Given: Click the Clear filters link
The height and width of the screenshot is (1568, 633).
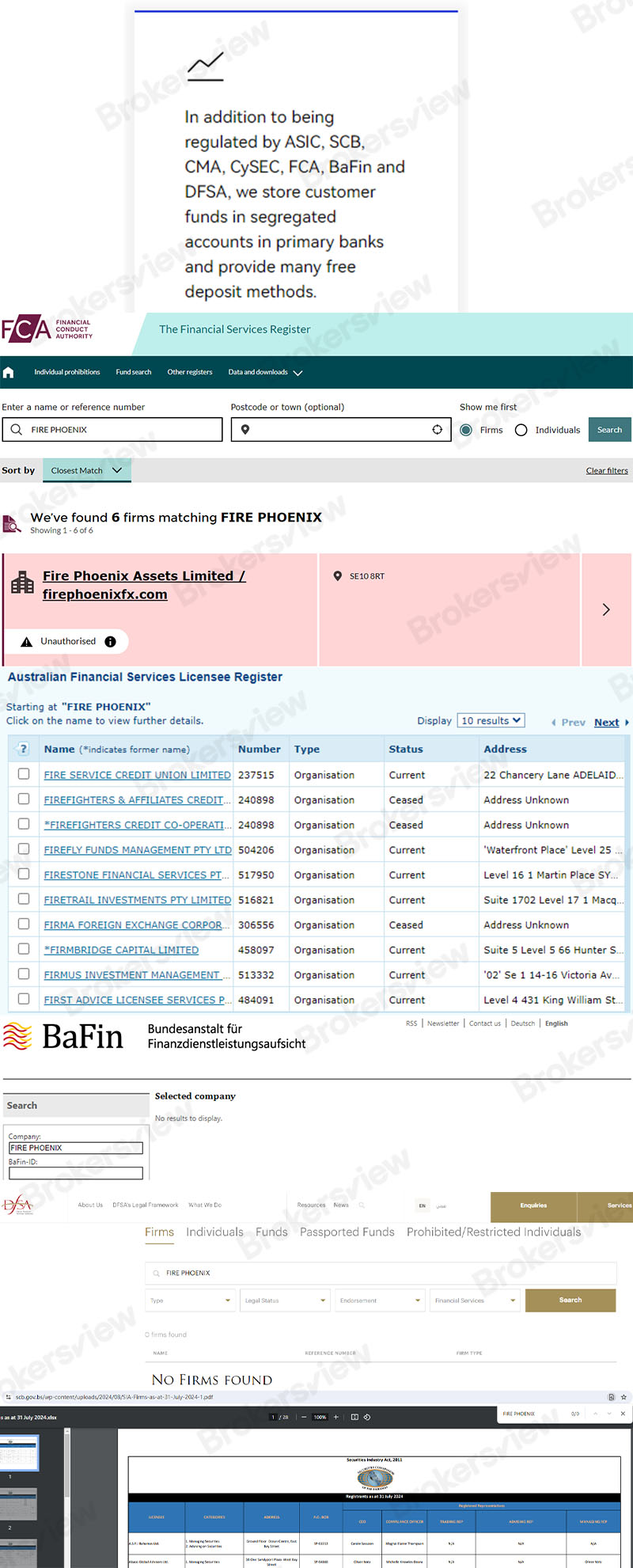Looking at the screenshot, I should click(607, 471).
